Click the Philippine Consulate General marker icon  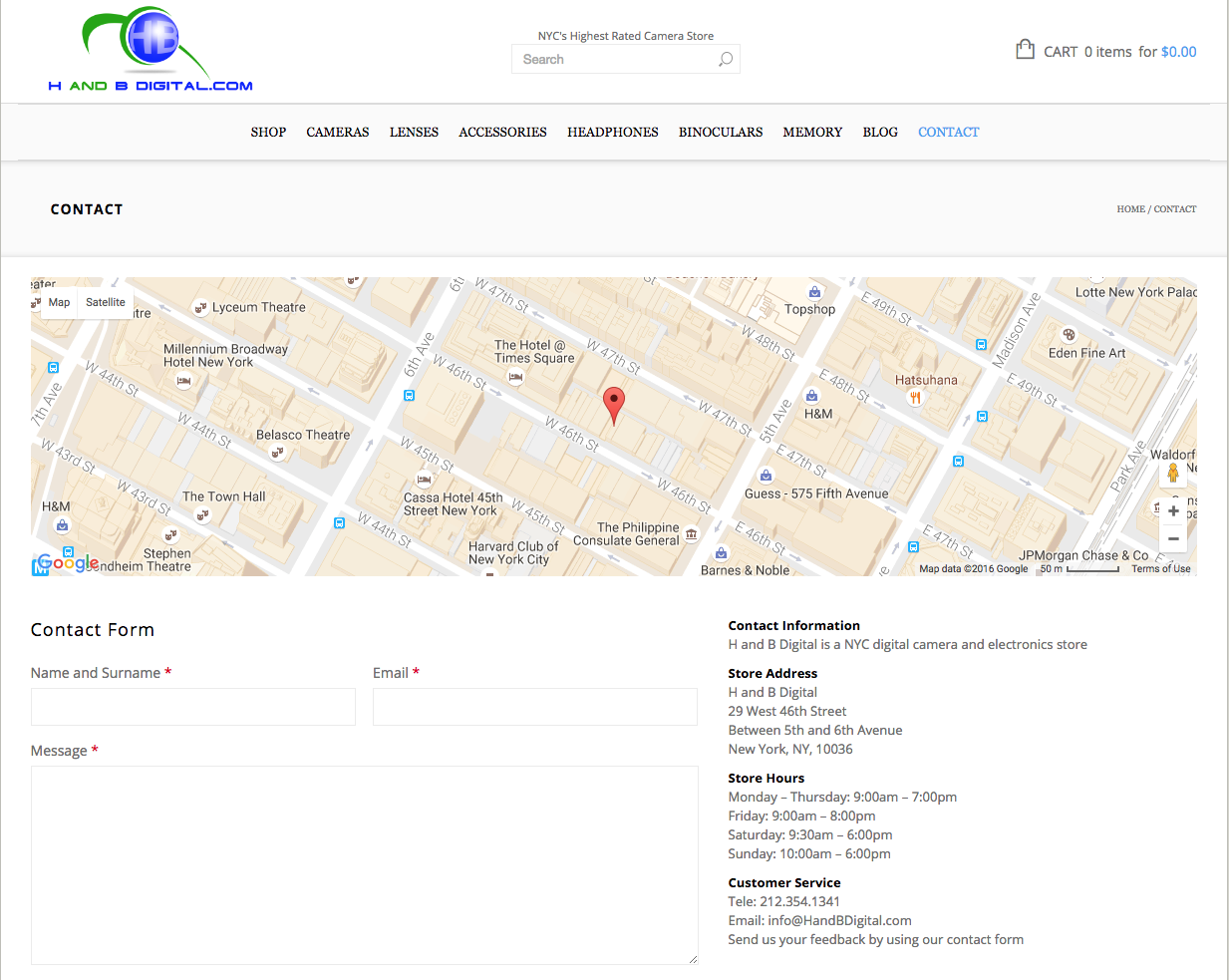(692, 533)
